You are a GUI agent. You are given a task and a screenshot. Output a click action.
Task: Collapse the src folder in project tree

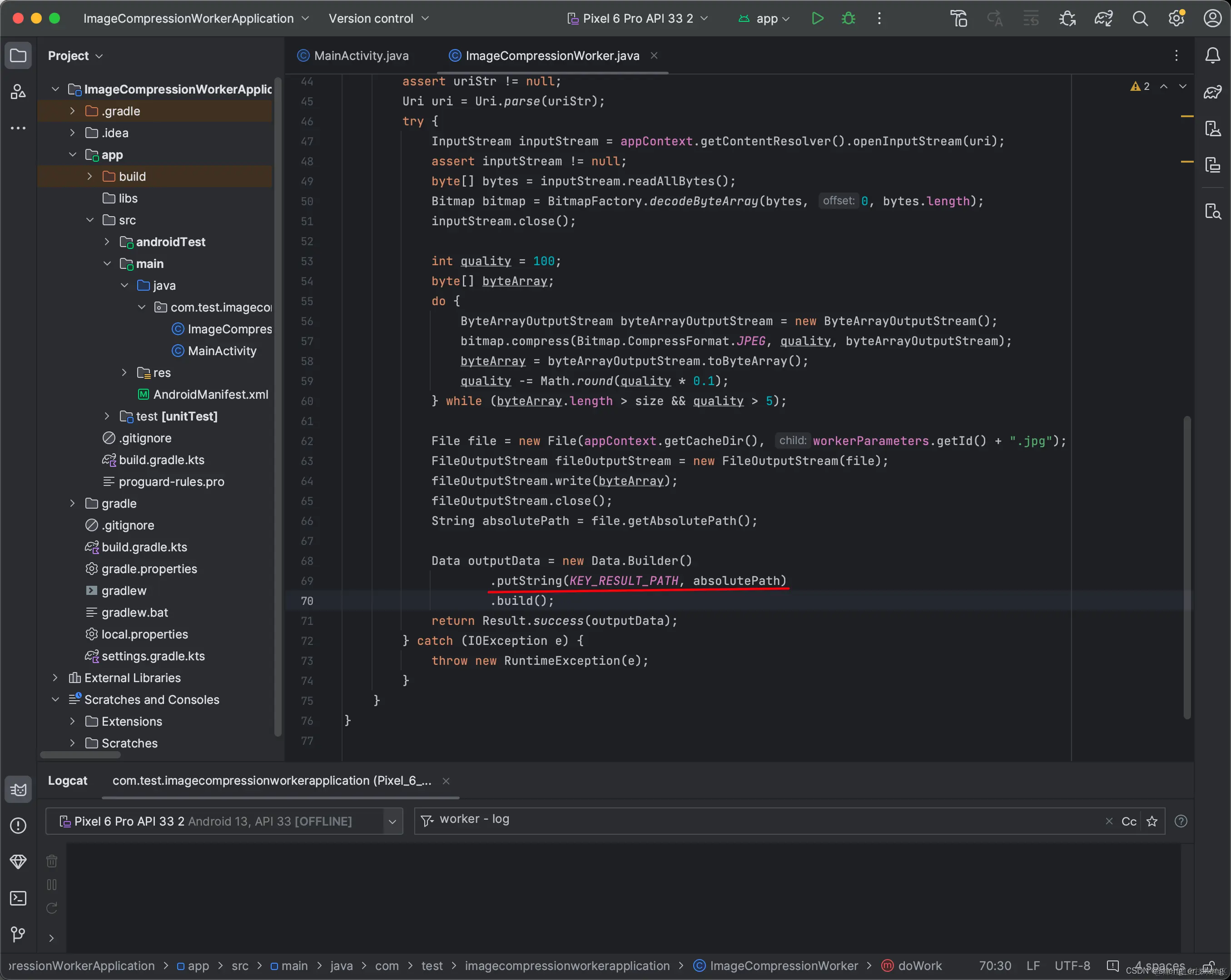[x=89, y=220]
